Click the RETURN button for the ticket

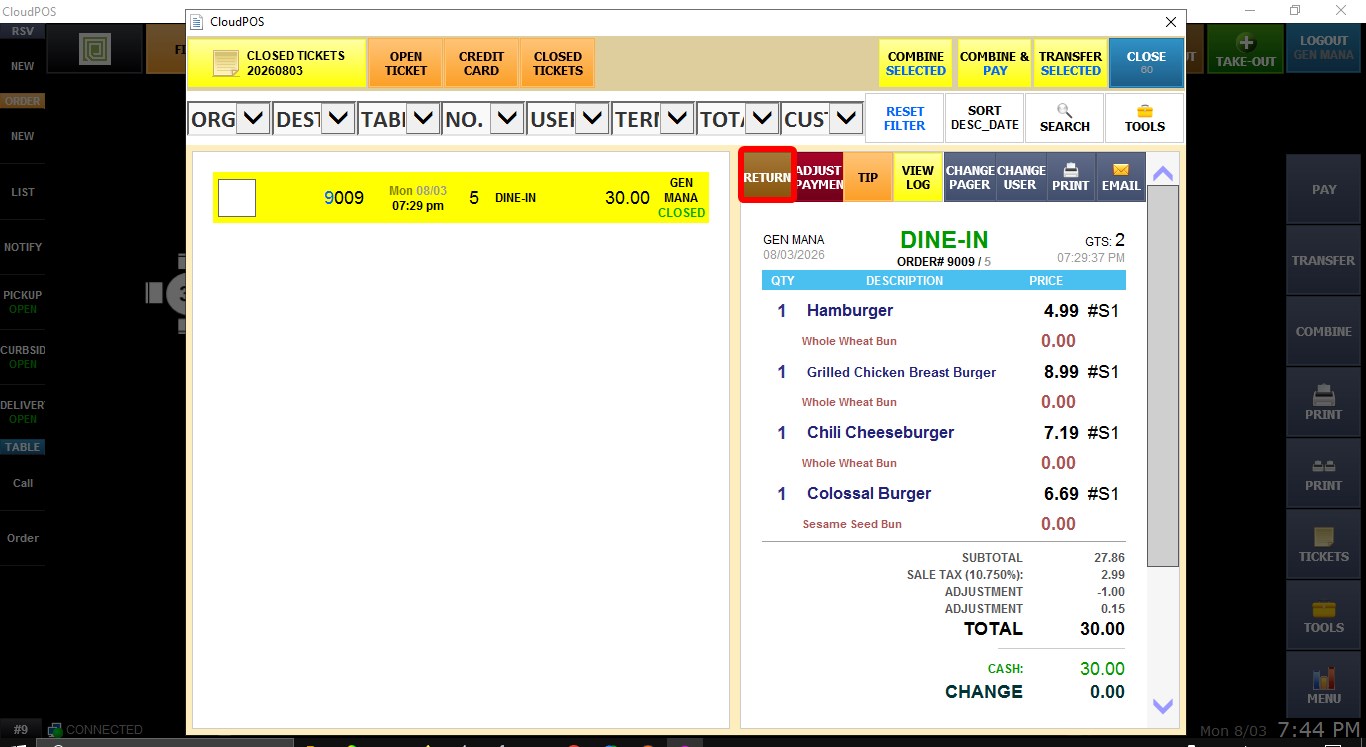[767, 177]
